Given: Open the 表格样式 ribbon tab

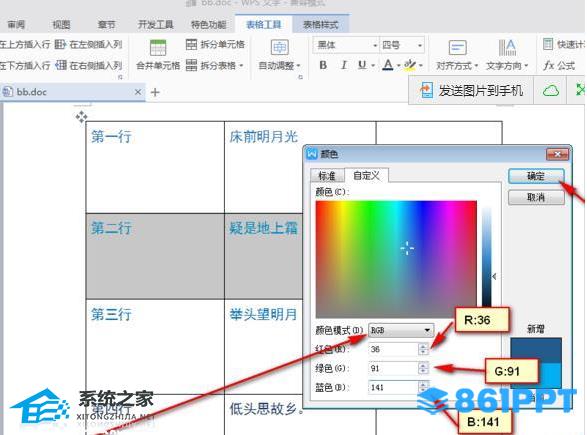Looking at the screenshot, I should [x=321, y=25].
